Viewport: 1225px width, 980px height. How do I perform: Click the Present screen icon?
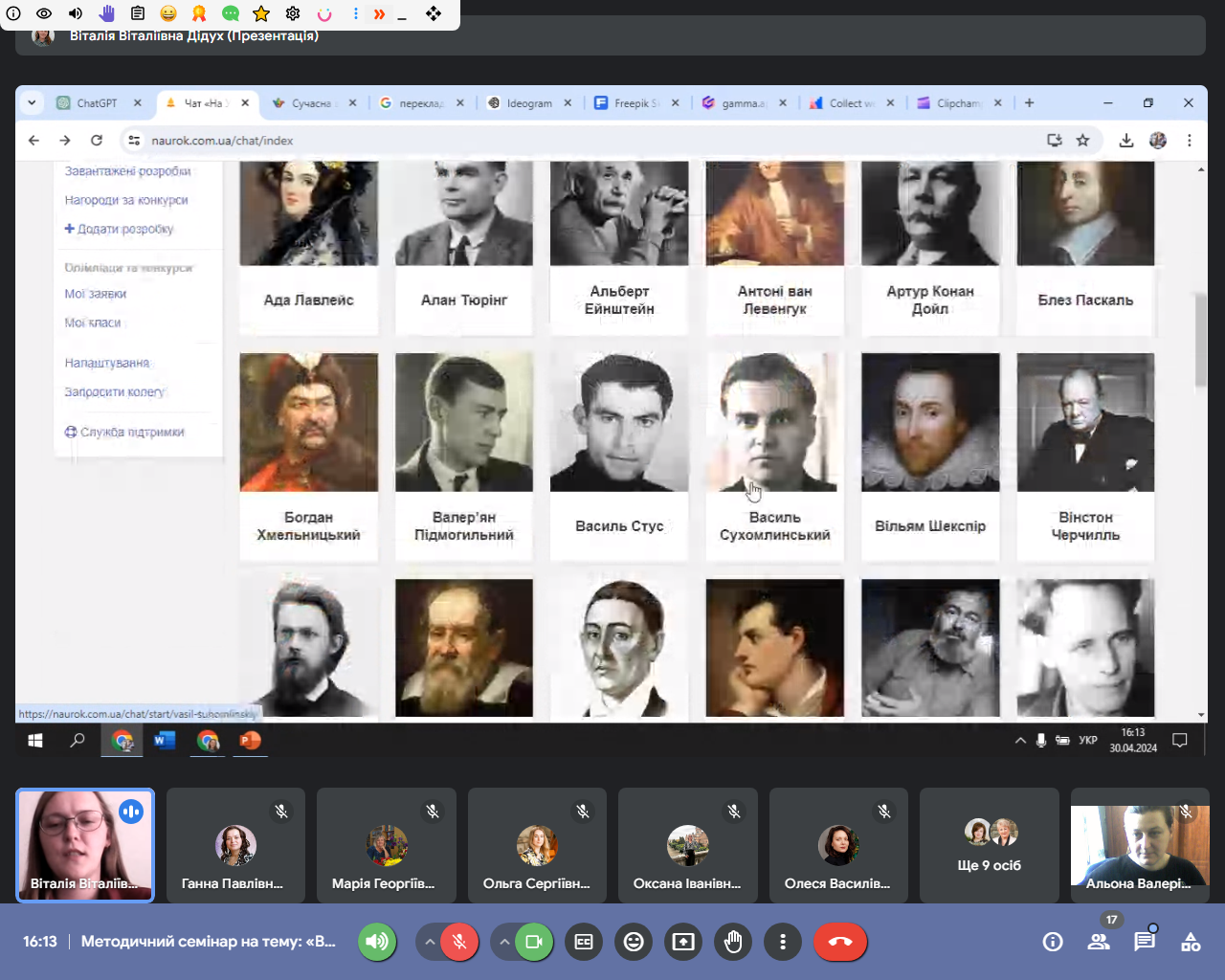(683, 942)
